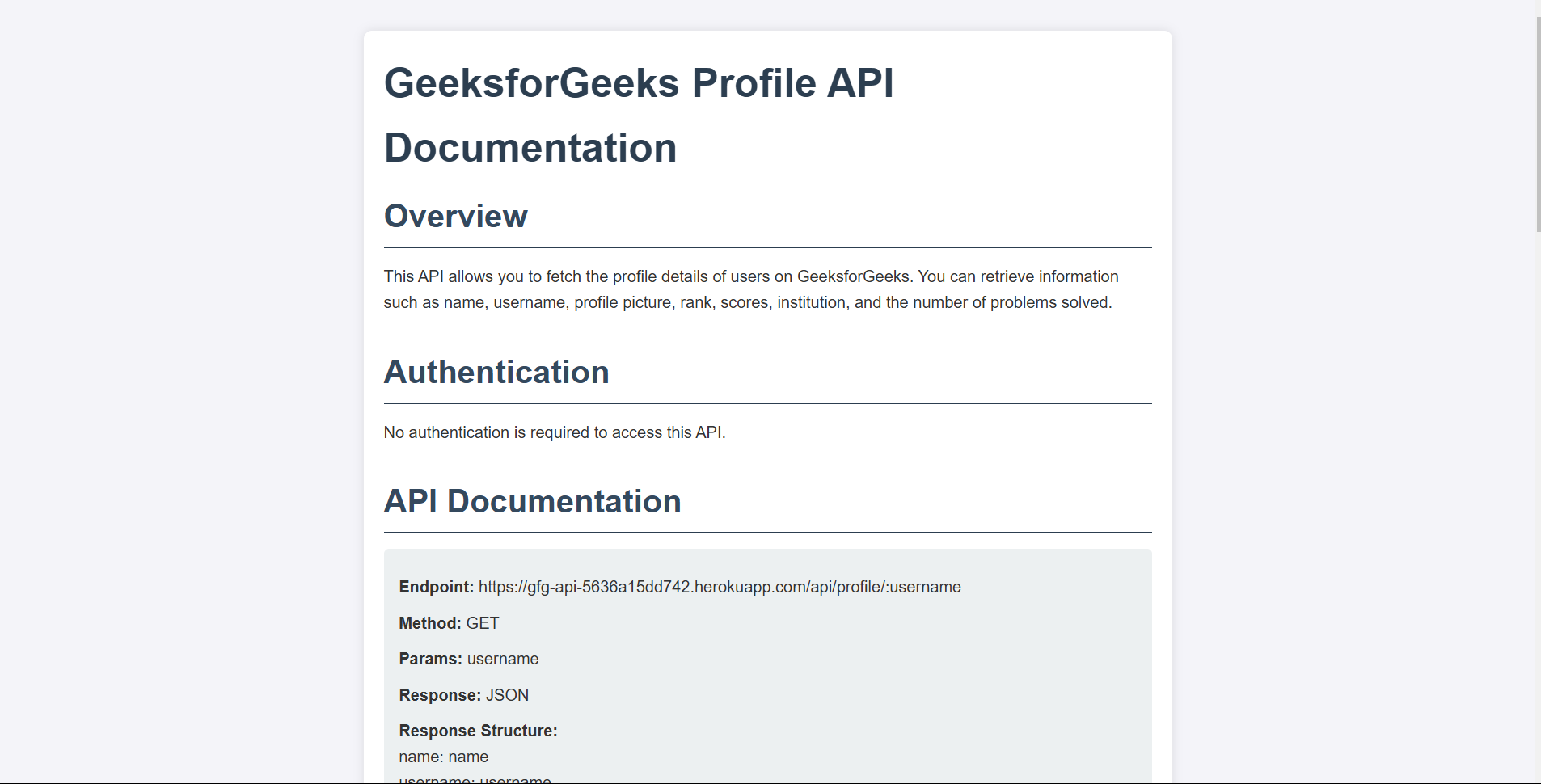Click the 'Response Structure:' label
1541x784 pixels.
(x=478, y=731)
